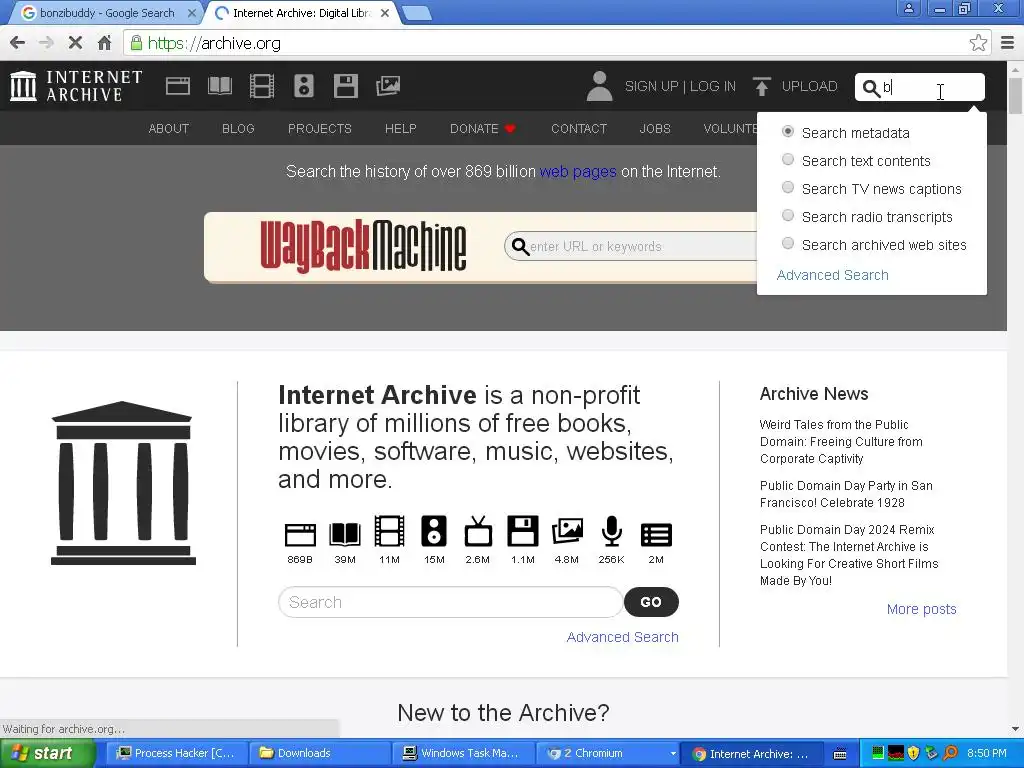Image resolution: width=1024 pixels, height=768 pixels.
Task: Click the collections list icon labeled 2M
Action: point(656,535)
